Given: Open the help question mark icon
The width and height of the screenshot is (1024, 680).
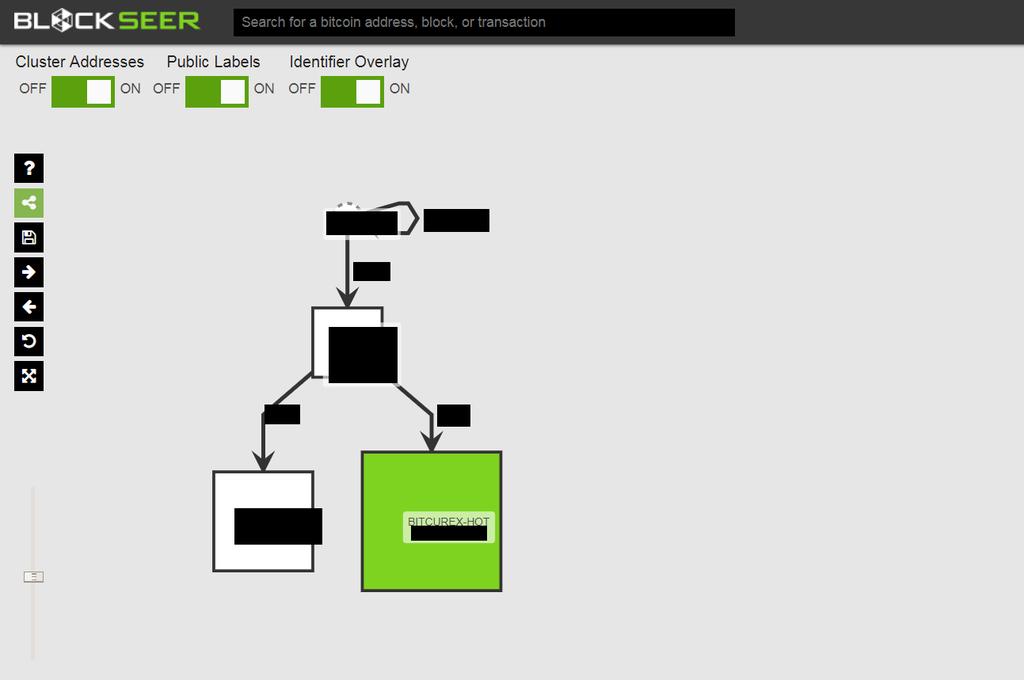Looking at the screenshot, I should [29, 169].
